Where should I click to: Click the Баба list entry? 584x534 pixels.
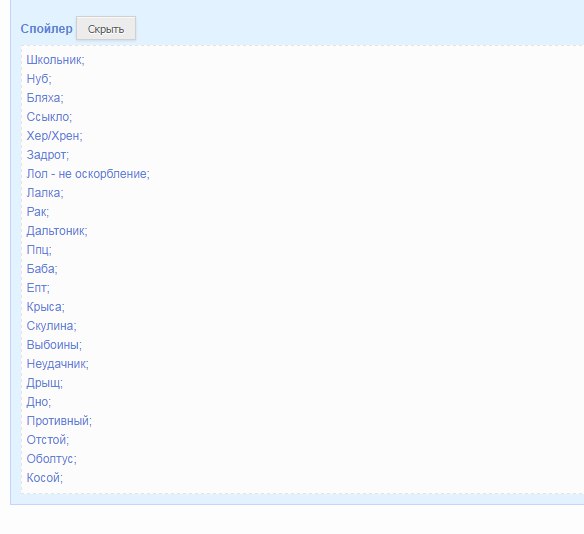click(x=42, y=268)
